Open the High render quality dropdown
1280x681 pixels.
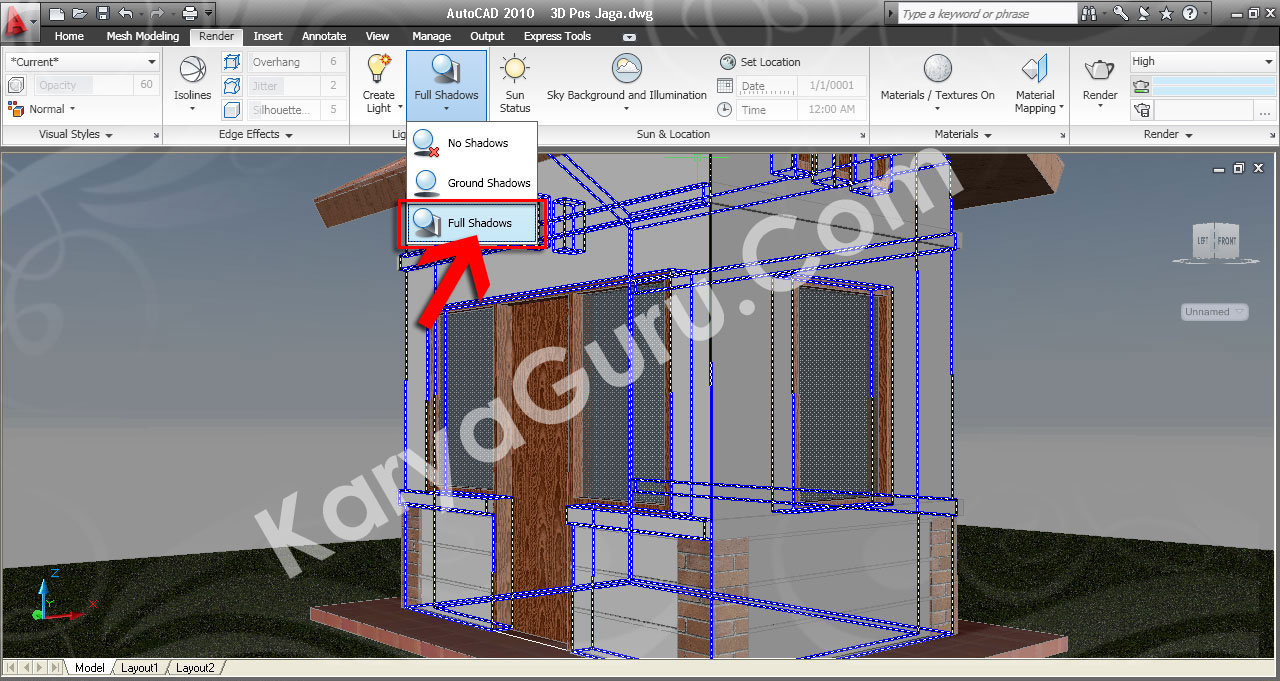click(x=1200, y=61)
